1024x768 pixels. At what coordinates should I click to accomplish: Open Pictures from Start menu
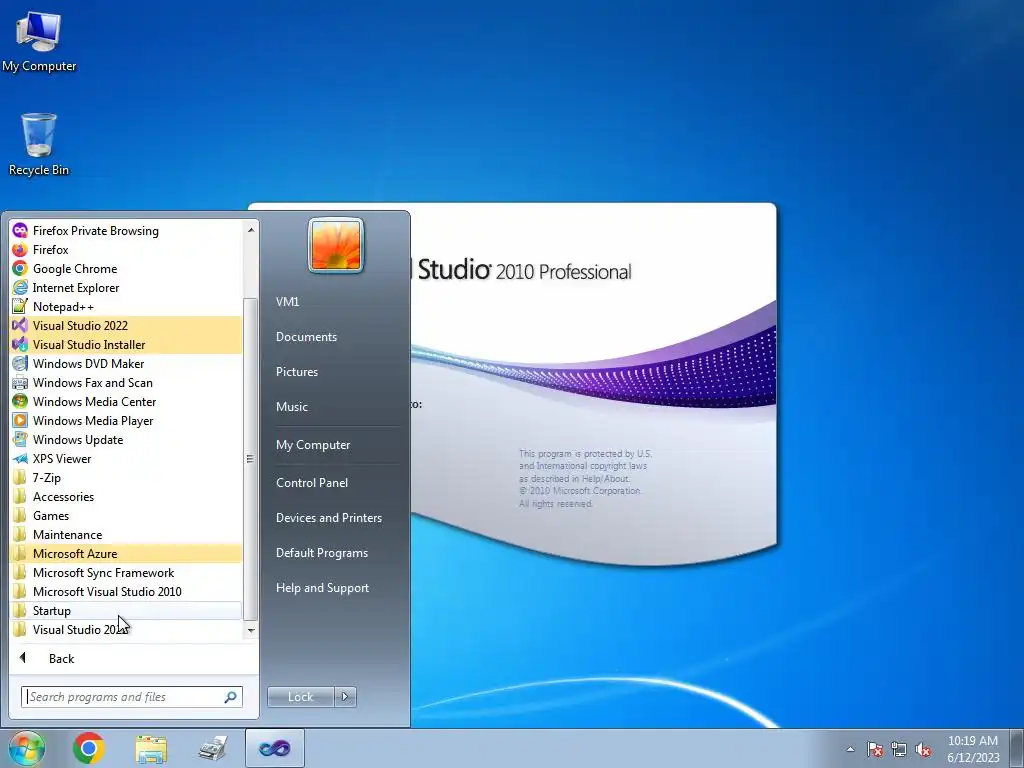pos(296,372)
